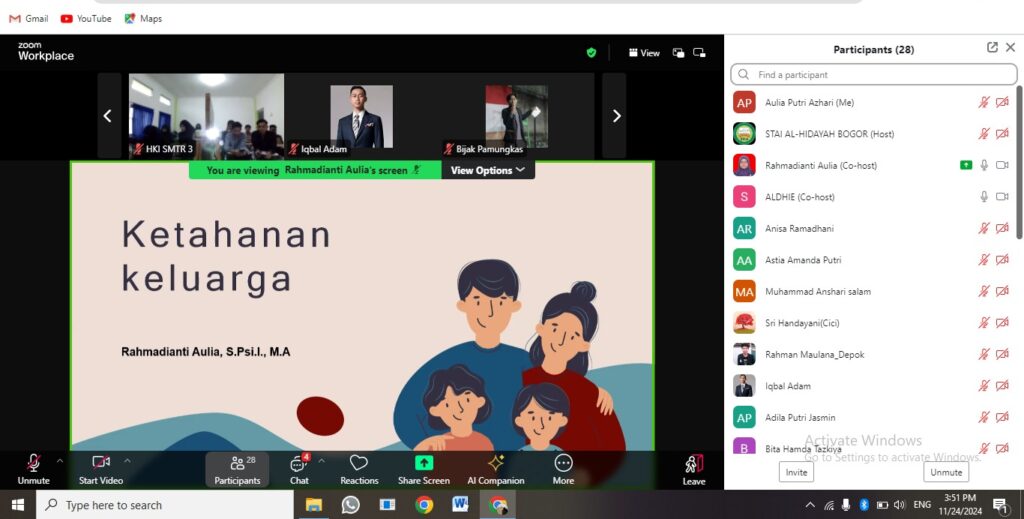
Task: Click the More options ellipsis icon
Action: coord(563,464)
